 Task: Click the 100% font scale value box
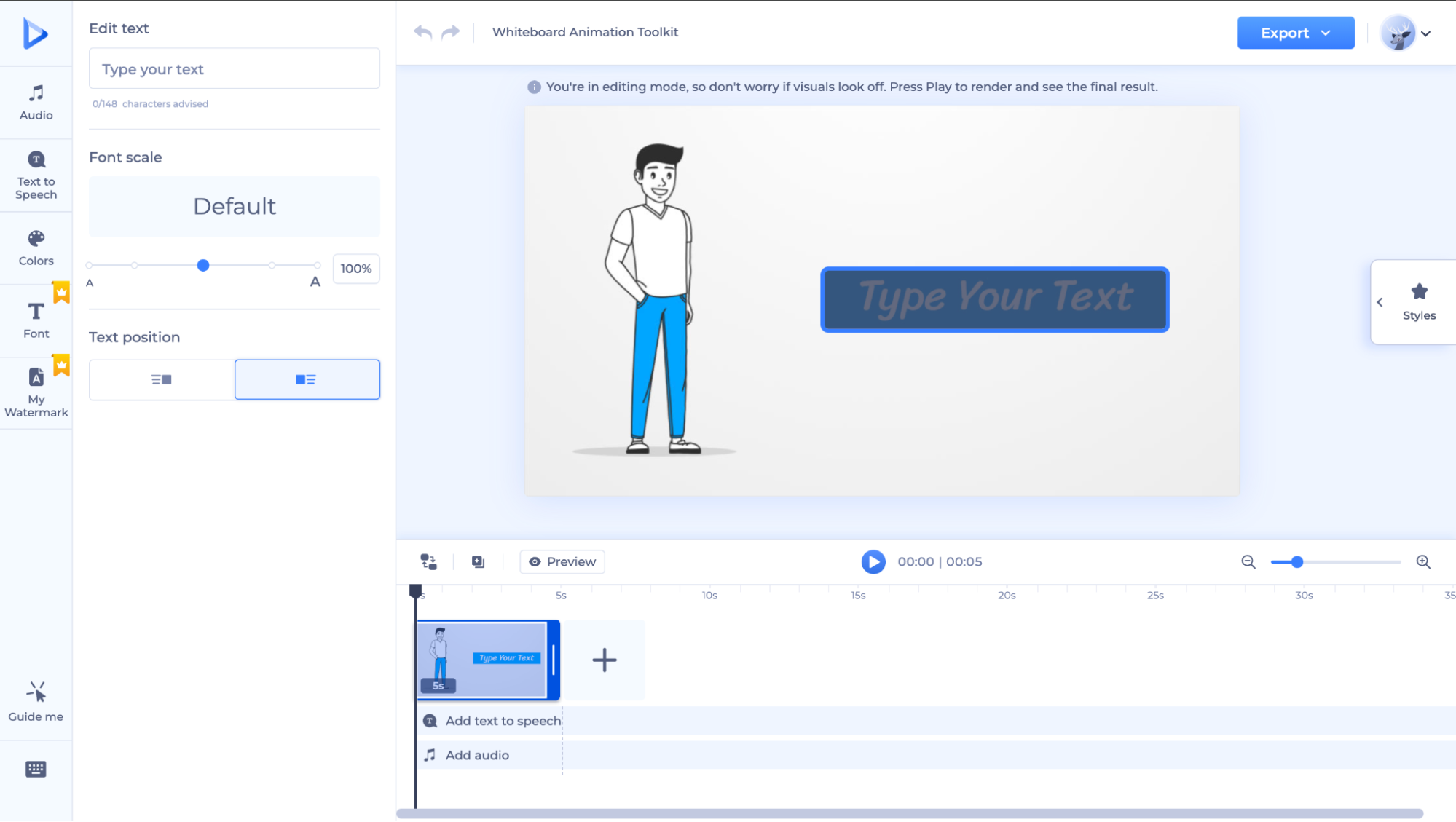[x=356, y=269]
